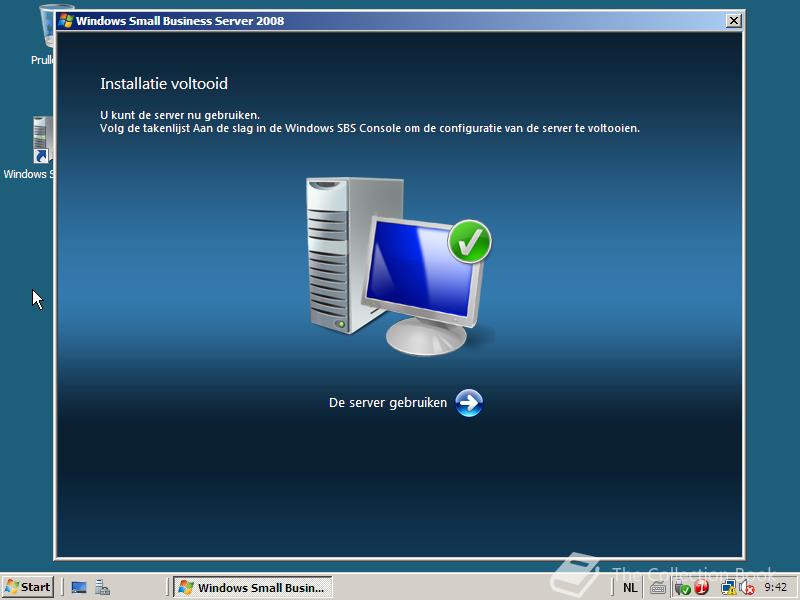The width and height of the screenshot is (800, 600).
Task: Open Server Manager from quick launch
Action: pos(103,587)
